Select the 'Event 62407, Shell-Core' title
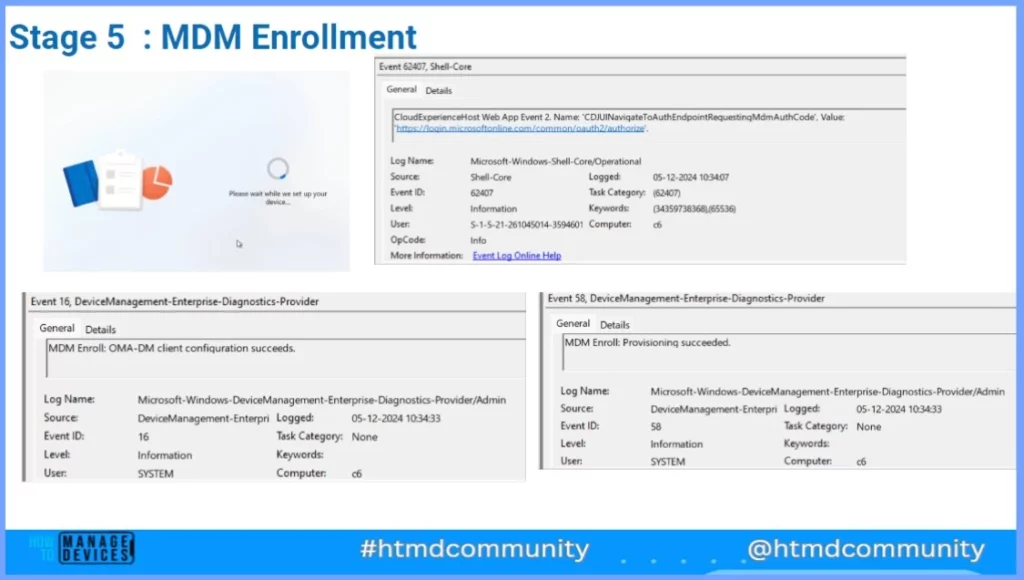Image resolution: width=1024 pixels, height=580 pixels. point(425,67)
